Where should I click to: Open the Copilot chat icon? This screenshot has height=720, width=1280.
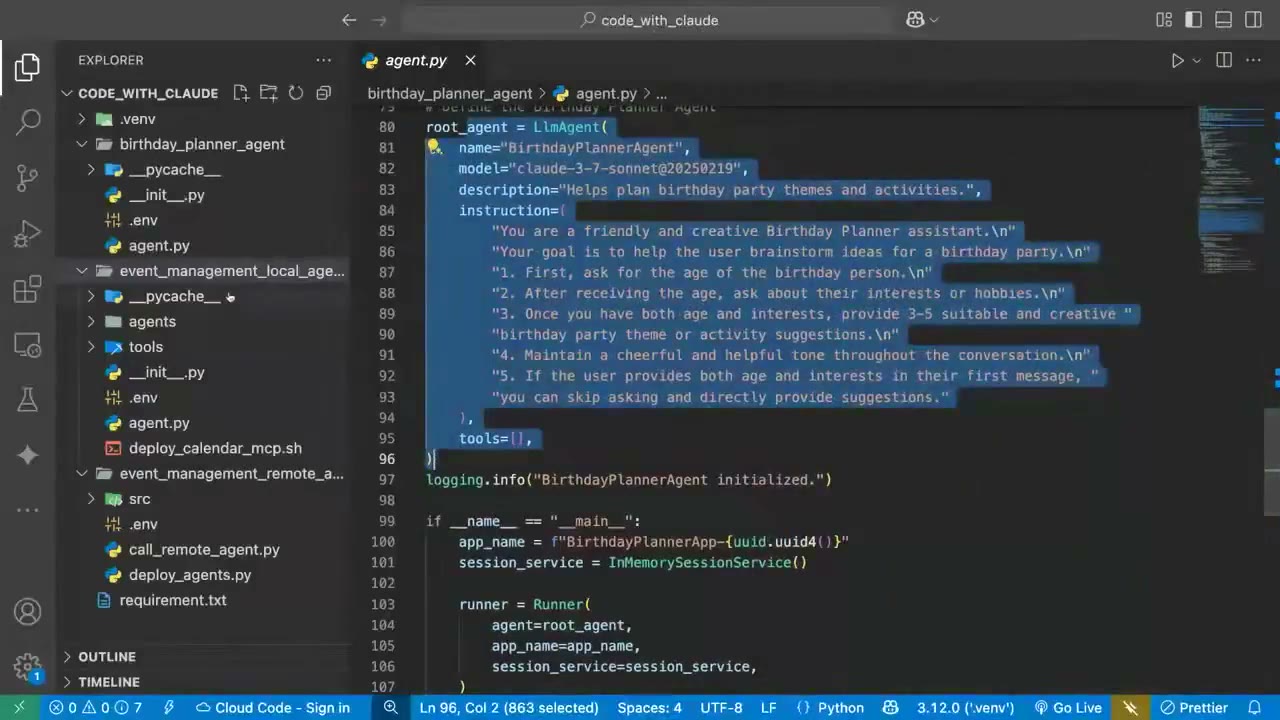coord(914,20)
